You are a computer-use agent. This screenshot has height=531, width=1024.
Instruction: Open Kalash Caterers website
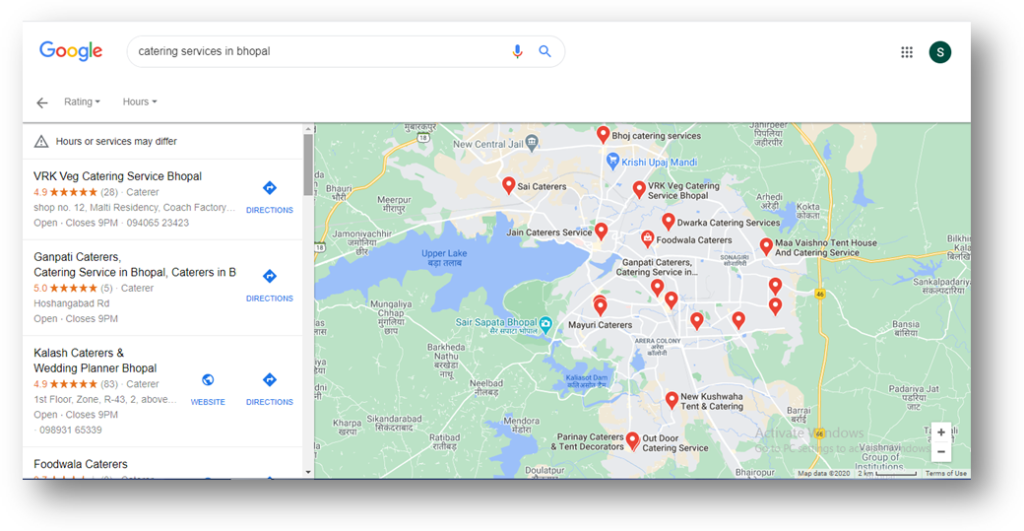[x=208, y=389]
